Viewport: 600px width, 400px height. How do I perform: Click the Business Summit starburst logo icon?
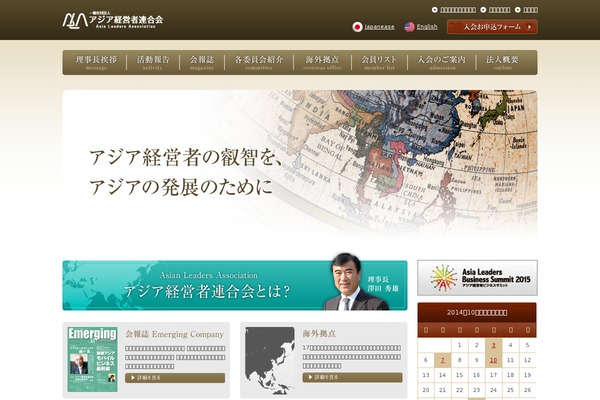[443, 278]
